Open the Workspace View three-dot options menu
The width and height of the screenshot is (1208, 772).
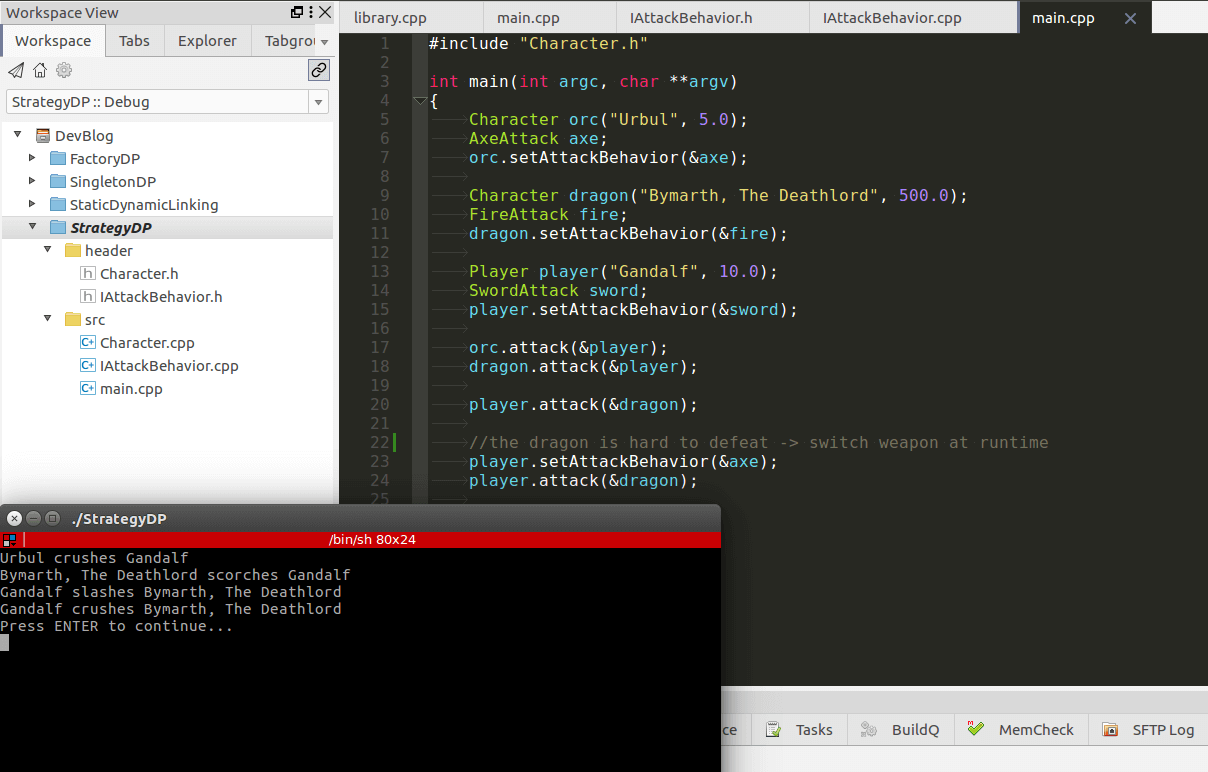pyautogui.click(x=311, y=13)
